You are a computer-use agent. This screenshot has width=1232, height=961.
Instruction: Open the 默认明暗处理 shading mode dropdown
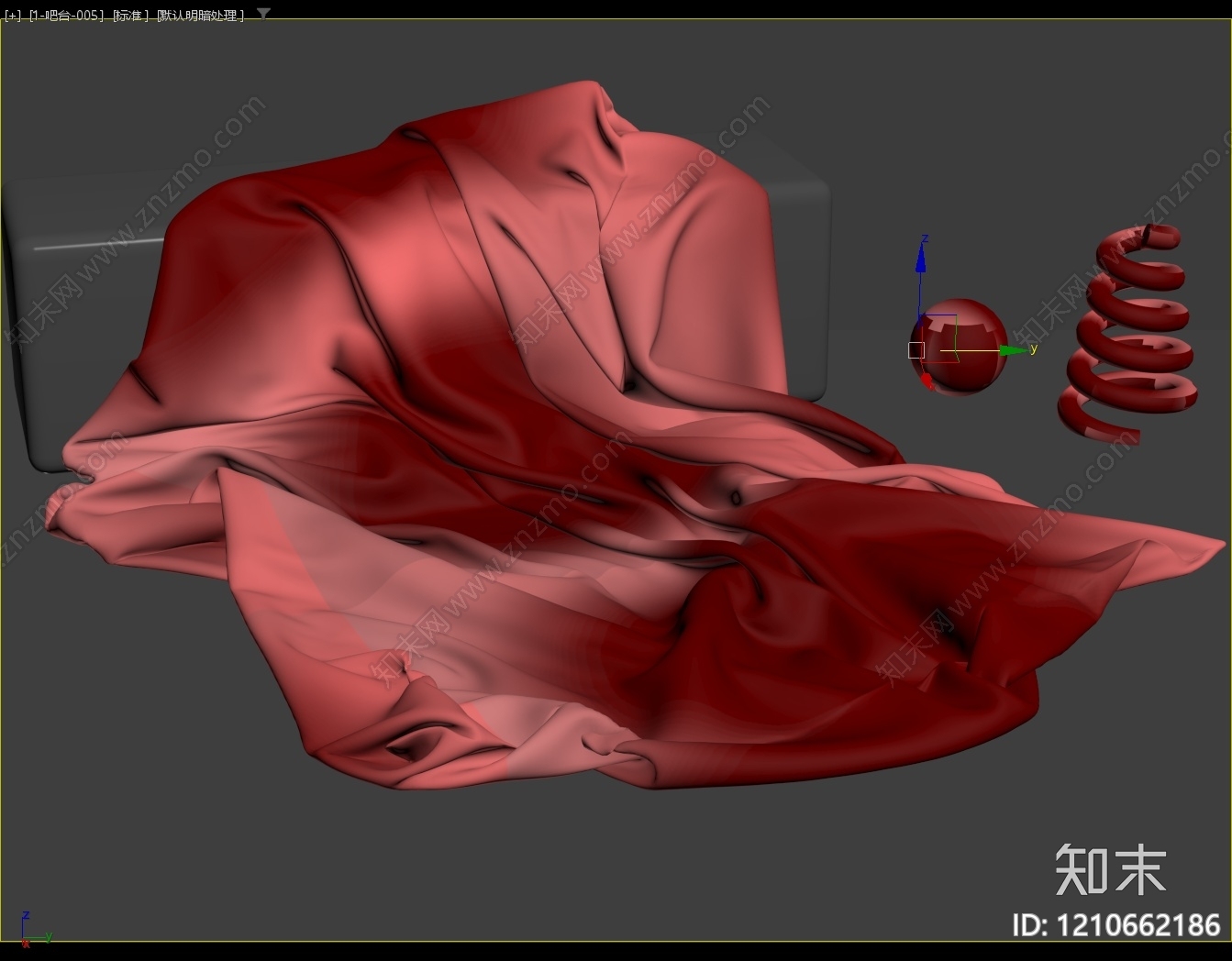coord(200,16)
